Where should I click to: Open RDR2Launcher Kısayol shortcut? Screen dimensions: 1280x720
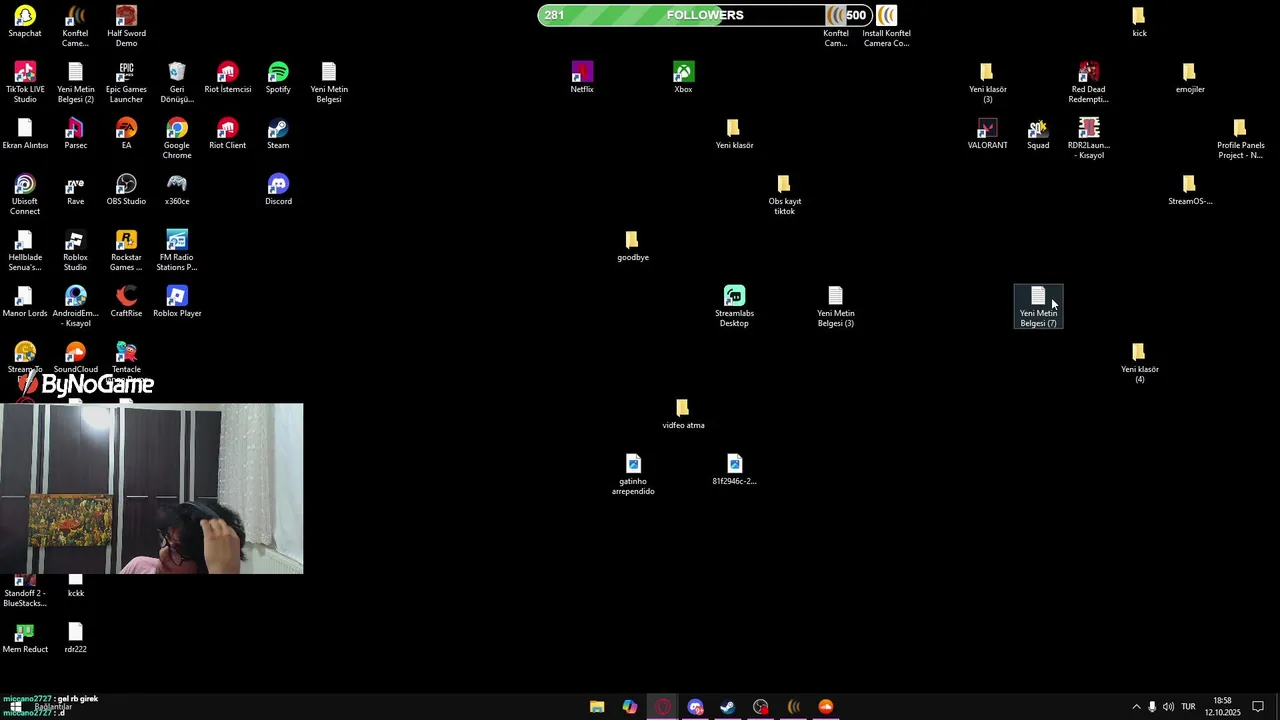1088,139
